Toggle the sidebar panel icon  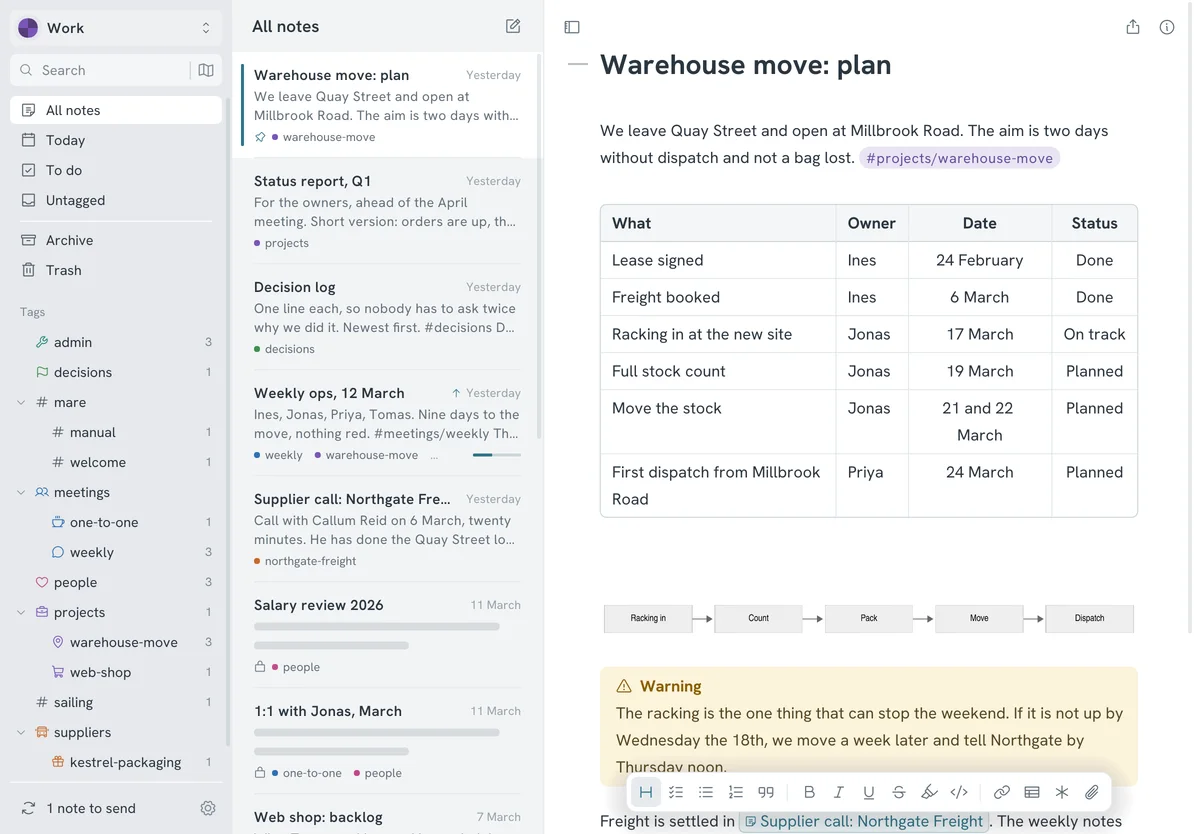click(572, 27)
